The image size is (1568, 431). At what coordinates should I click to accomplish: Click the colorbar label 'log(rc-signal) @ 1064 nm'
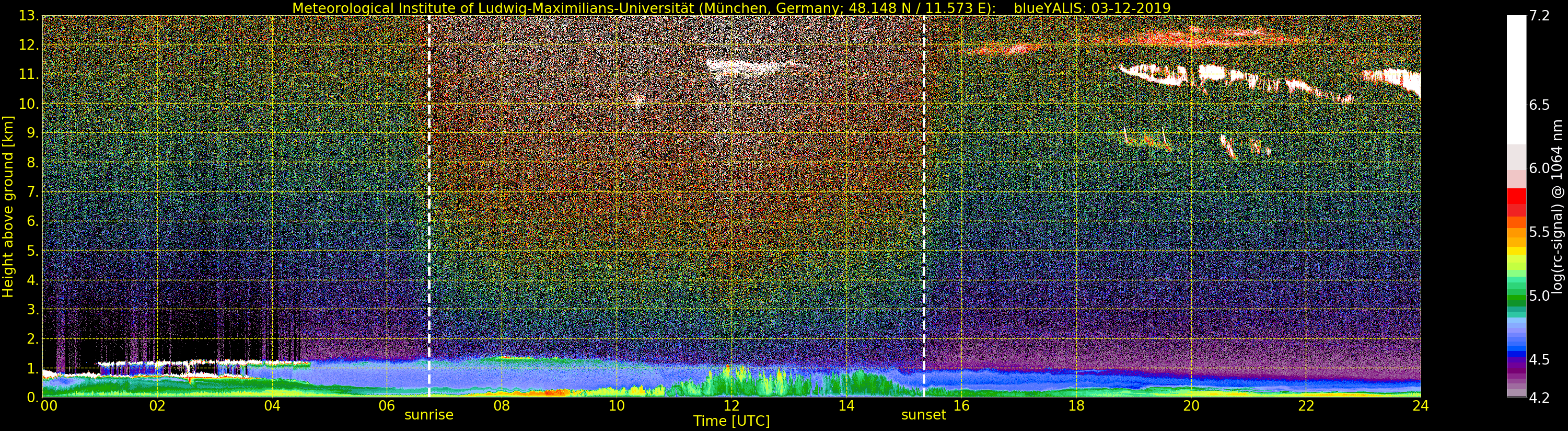pos(1557,207)
